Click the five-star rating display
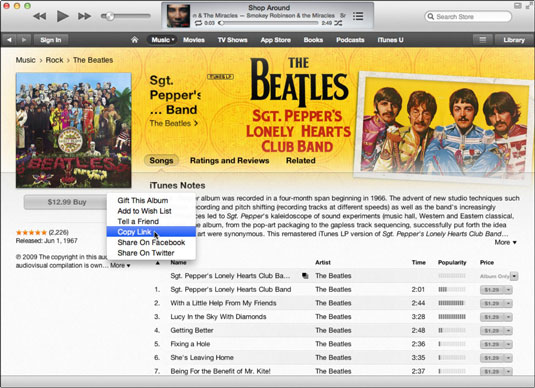The width and height of the screenshot is (535, 388). [31, 232]
